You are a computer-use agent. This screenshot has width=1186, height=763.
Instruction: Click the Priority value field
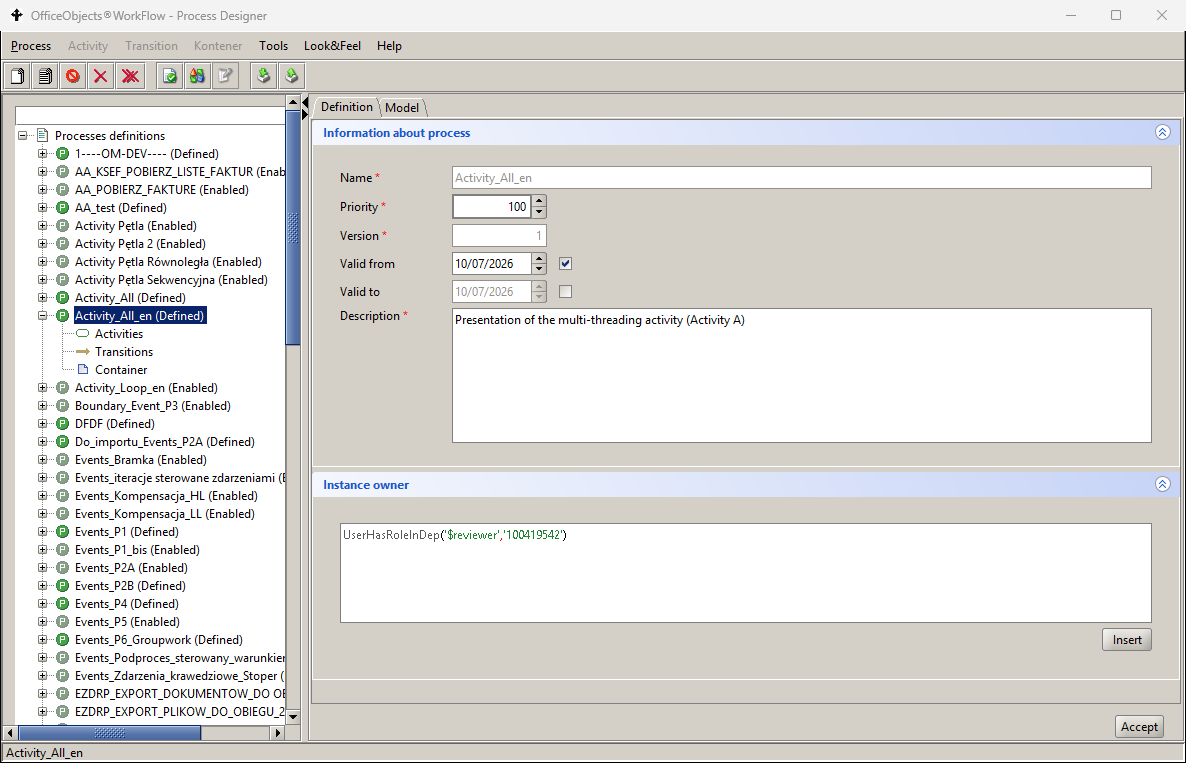[x=492, y=207]
